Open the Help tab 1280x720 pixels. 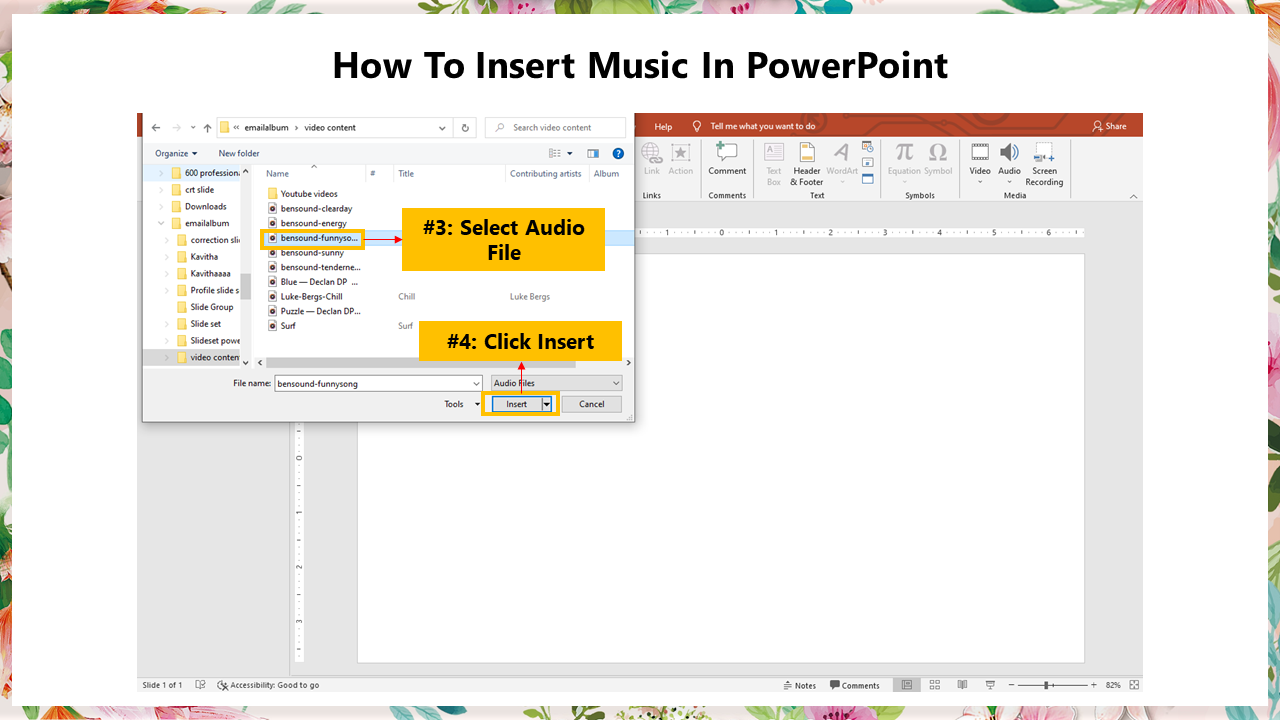(663, 127)
